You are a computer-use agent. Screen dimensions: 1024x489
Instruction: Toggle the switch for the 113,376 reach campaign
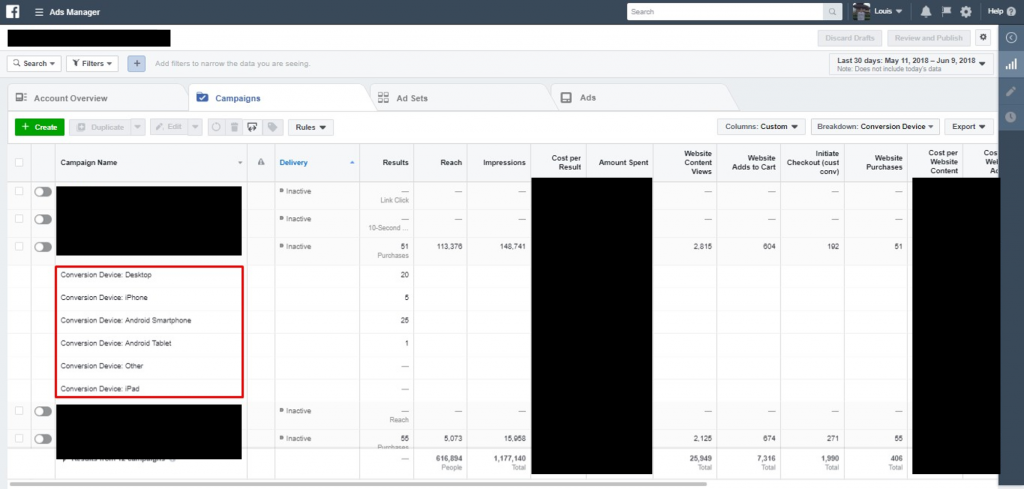43,247
